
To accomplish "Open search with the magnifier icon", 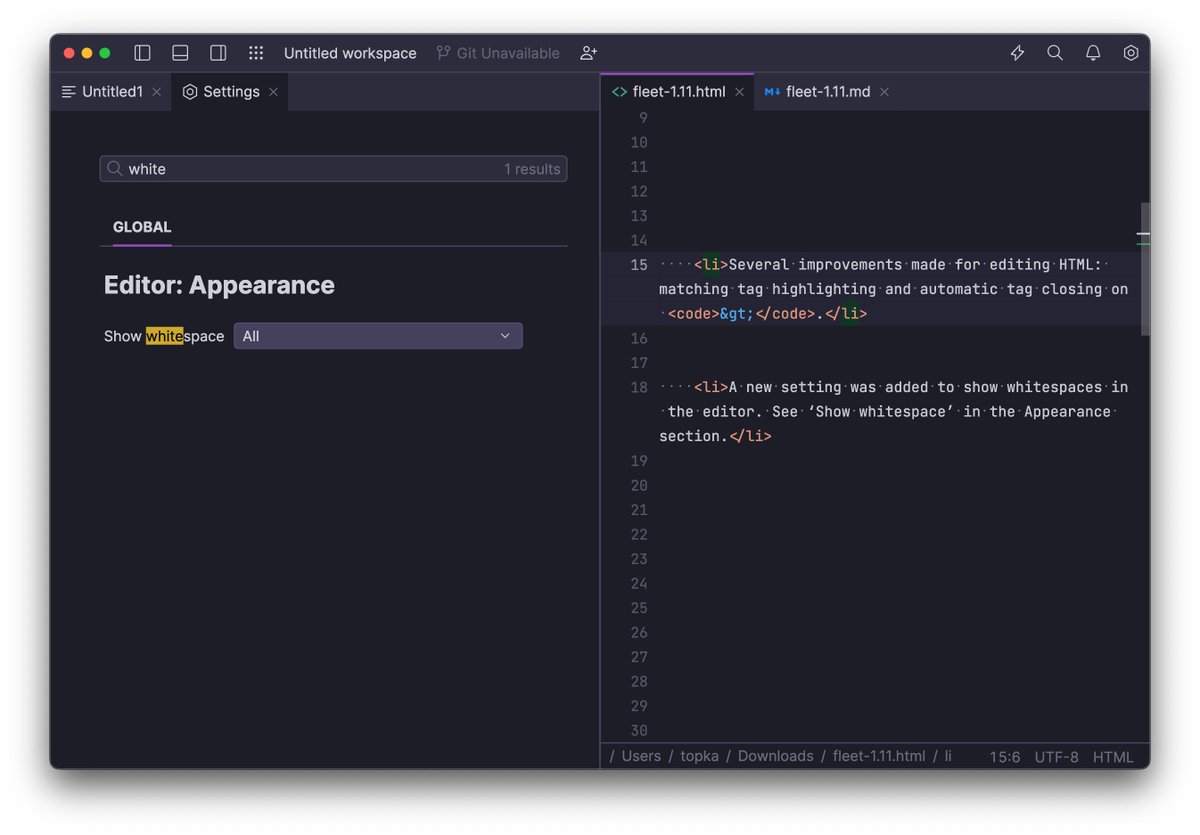I will [x=1055, y=52].
